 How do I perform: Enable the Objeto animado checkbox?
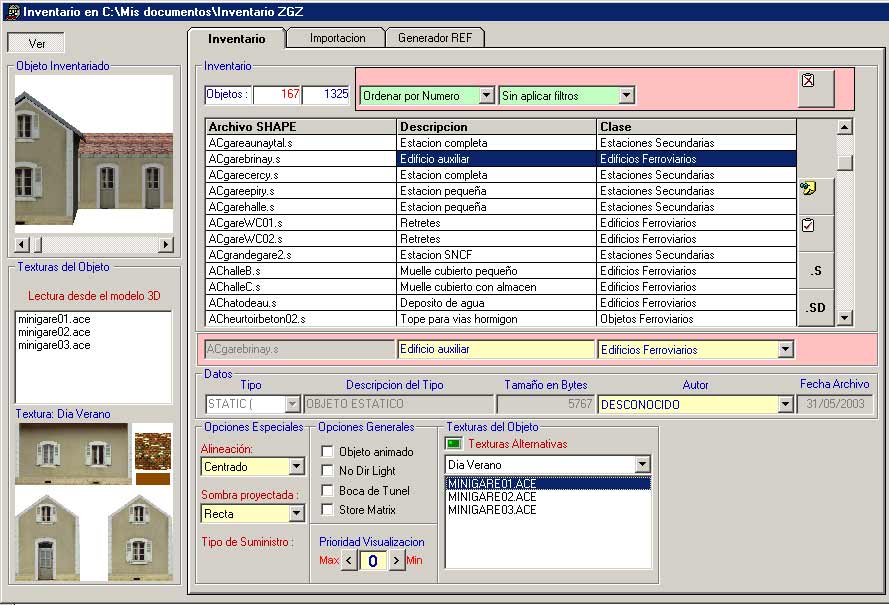[327, 452]
